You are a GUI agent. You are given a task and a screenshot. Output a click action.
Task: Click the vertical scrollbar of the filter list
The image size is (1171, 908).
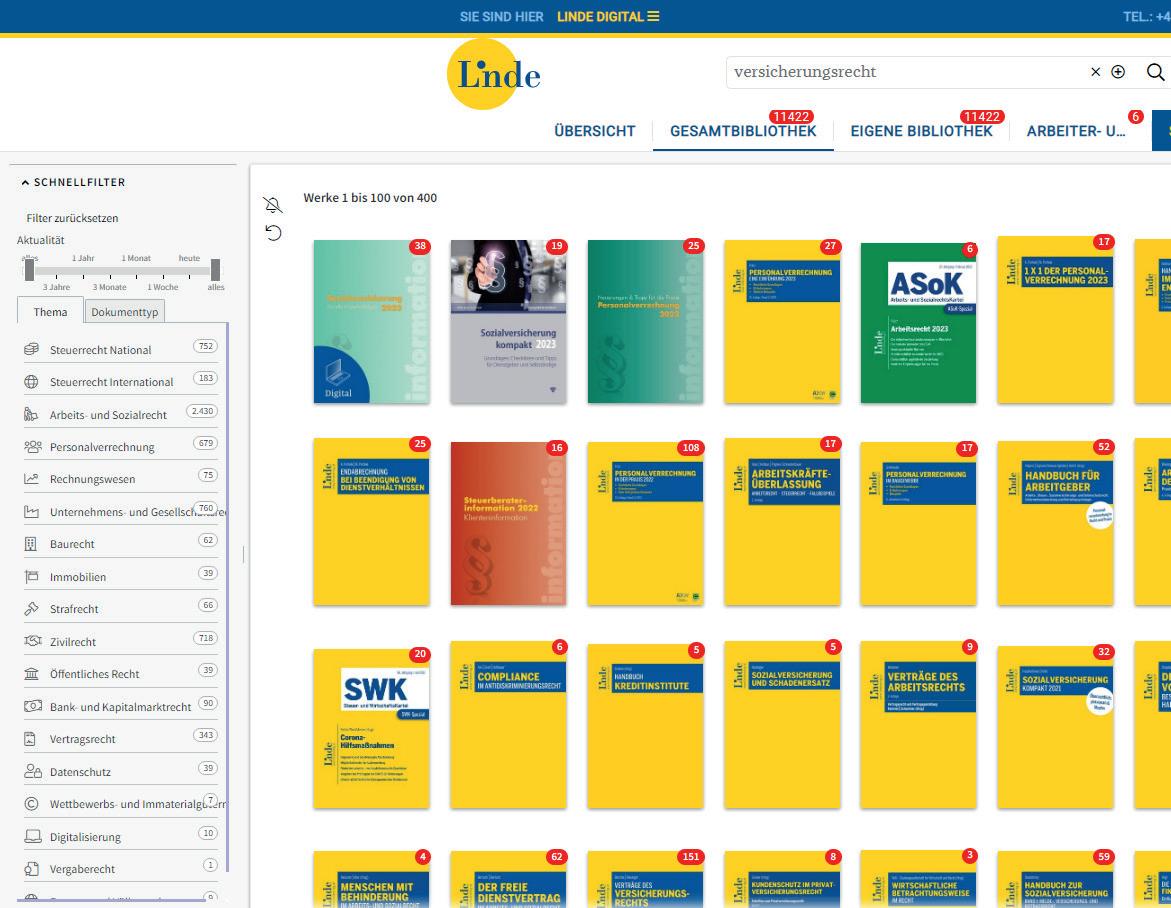[x=226, y=597]
